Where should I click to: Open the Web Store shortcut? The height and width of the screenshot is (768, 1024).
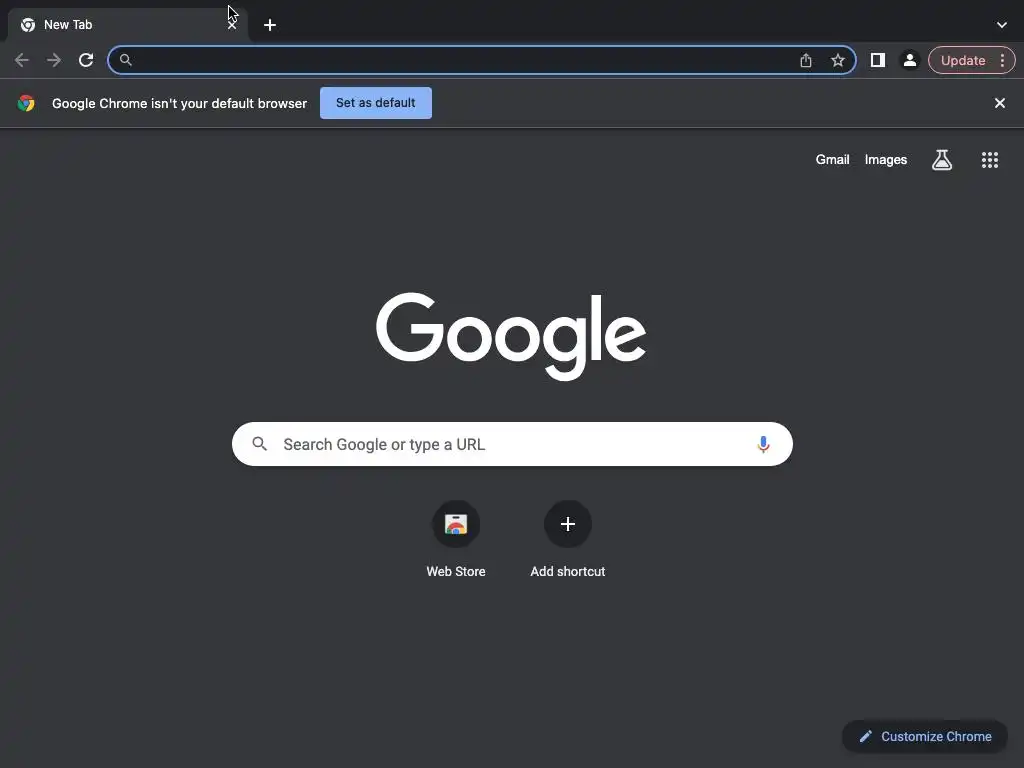pos(456,539)
